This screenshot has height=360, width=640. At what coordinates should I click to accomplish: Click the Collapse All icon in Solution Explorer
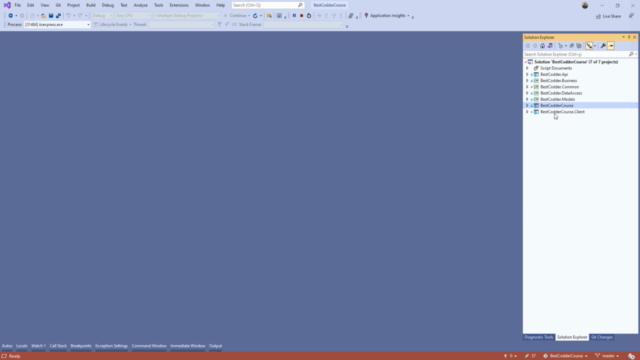[x=572, y=46]
